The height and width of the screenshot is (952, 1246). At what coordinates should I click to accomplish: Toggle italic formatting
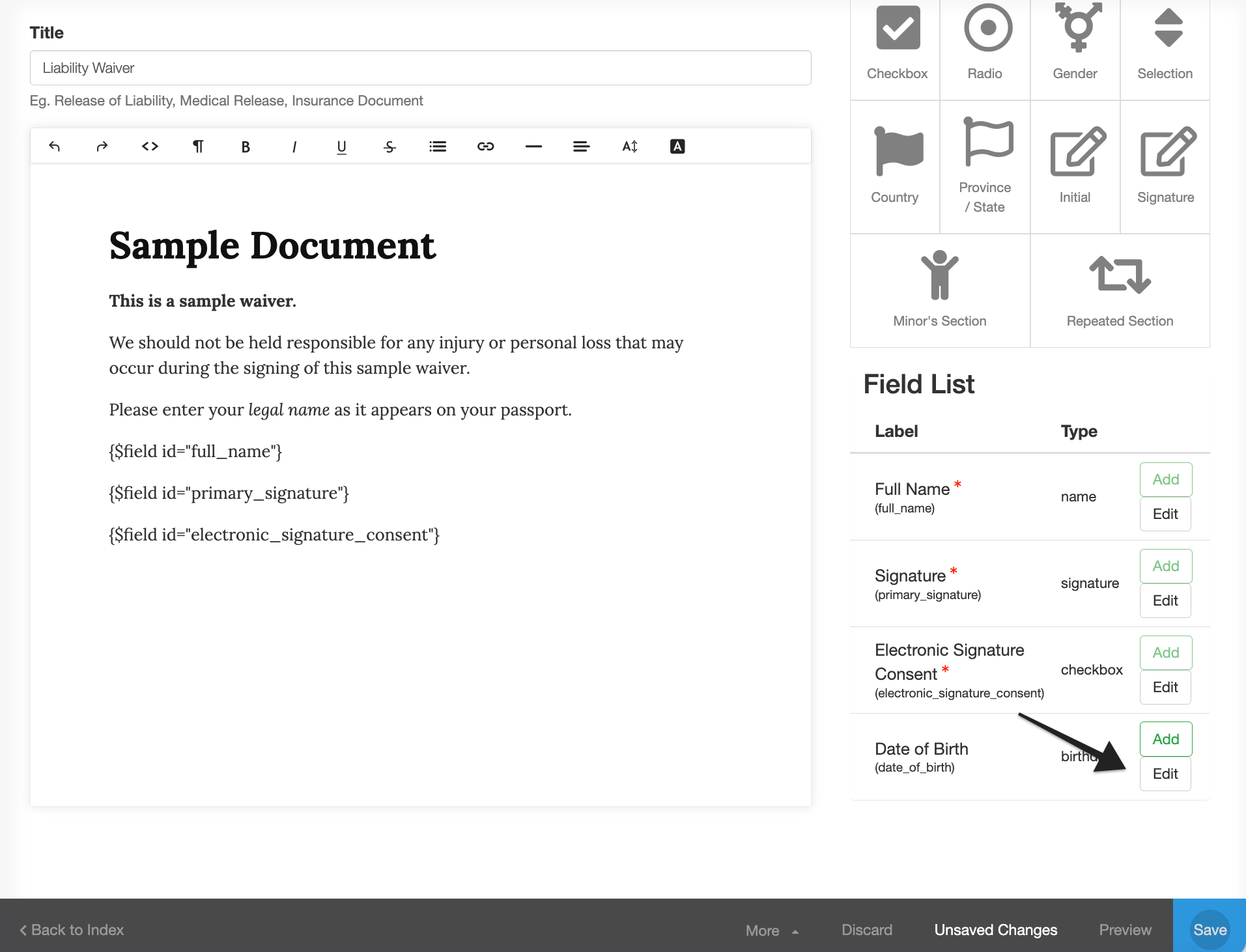click(x=294, y=147)
